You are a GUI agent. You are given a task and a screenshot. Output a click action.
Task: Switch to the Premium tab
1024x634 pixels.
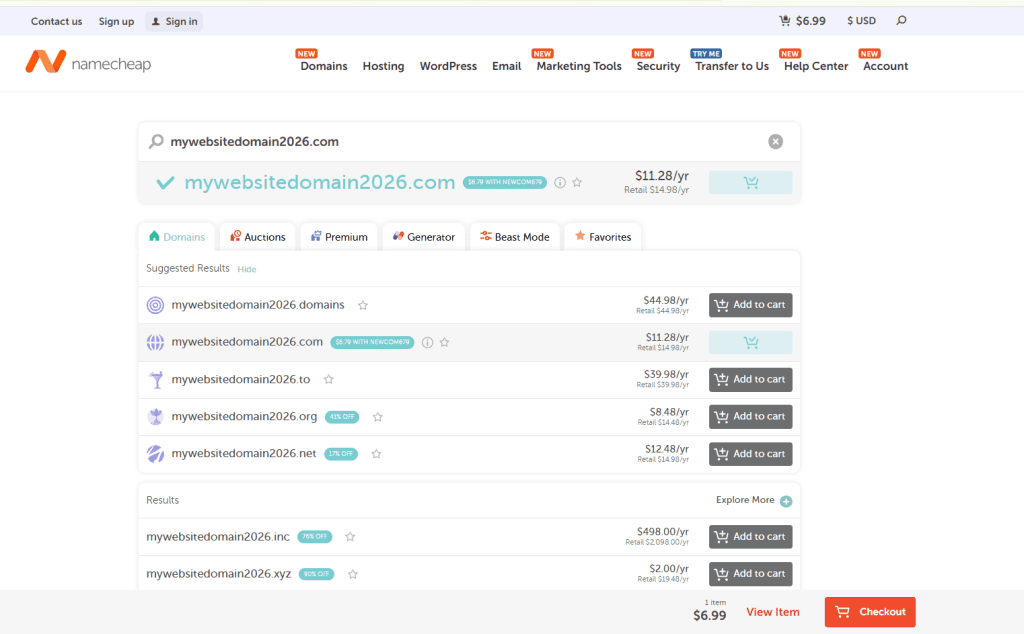(339, 236)
